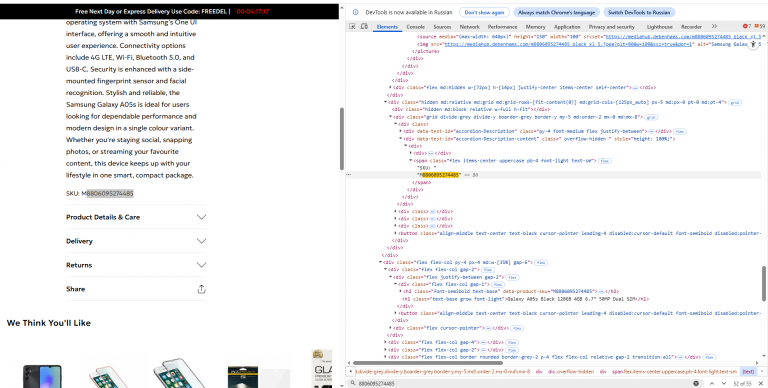The image size is (768, 388).
Task: Open the Recorder tab
Action: [692, 27]
